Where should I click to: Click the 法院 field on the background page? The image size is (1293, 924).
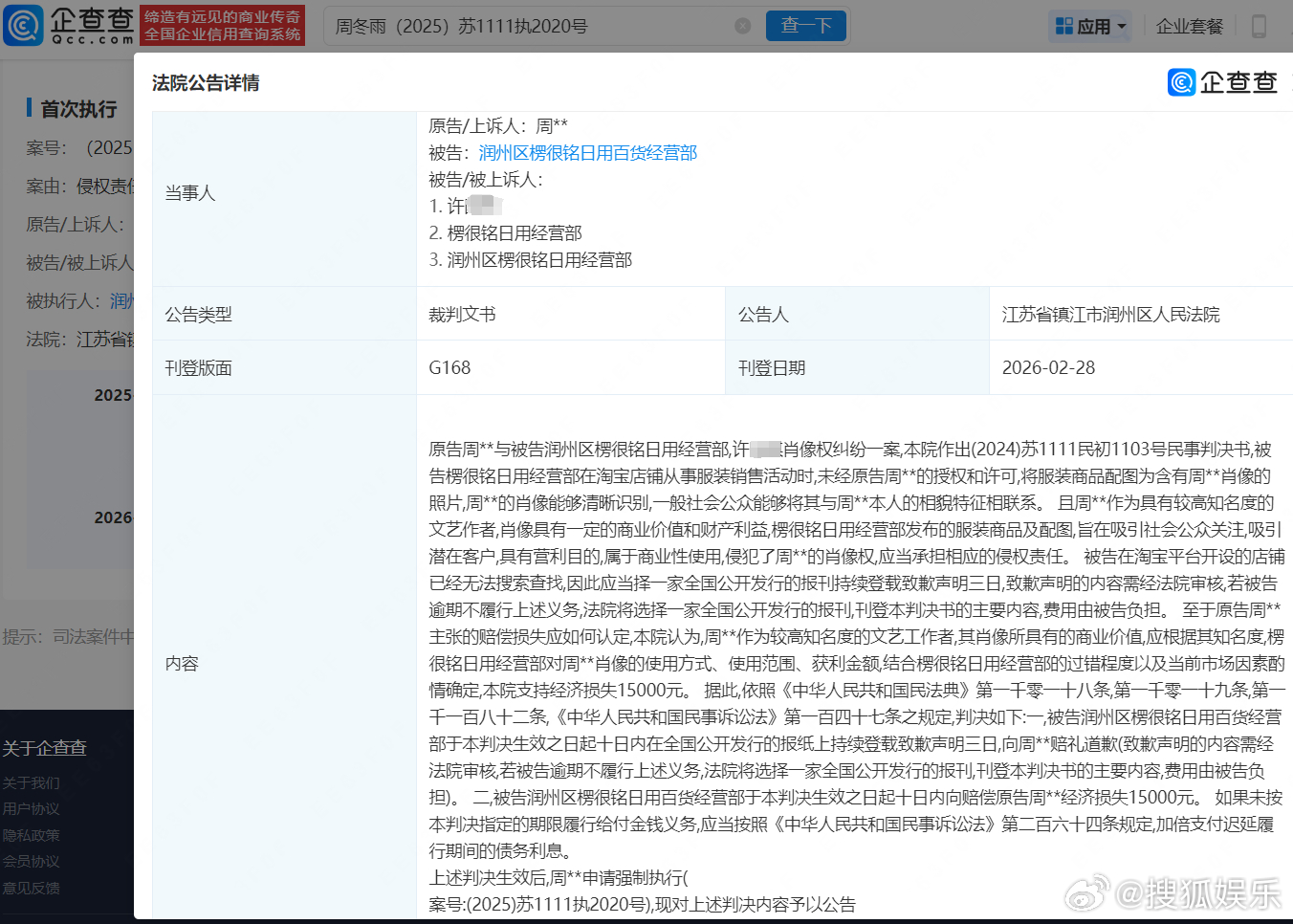[x=79, y=340]
